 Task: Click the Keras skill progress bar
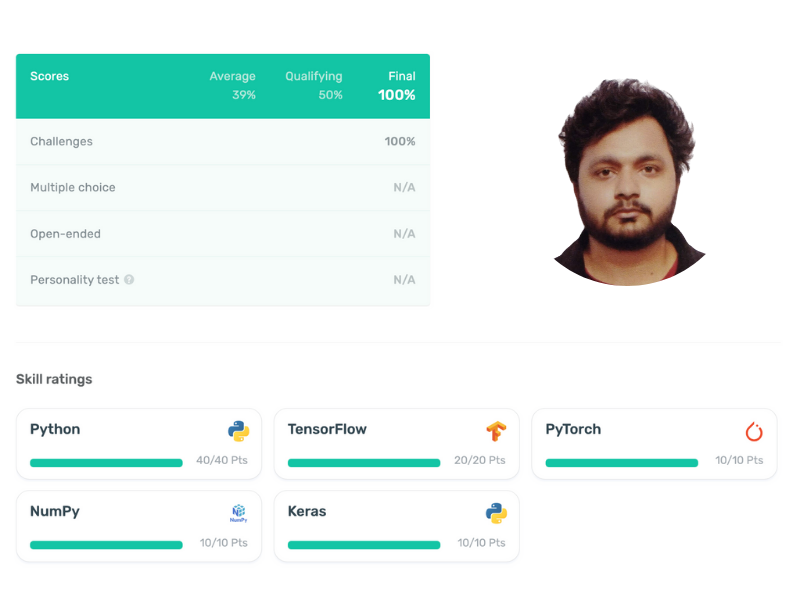[364, 545]
